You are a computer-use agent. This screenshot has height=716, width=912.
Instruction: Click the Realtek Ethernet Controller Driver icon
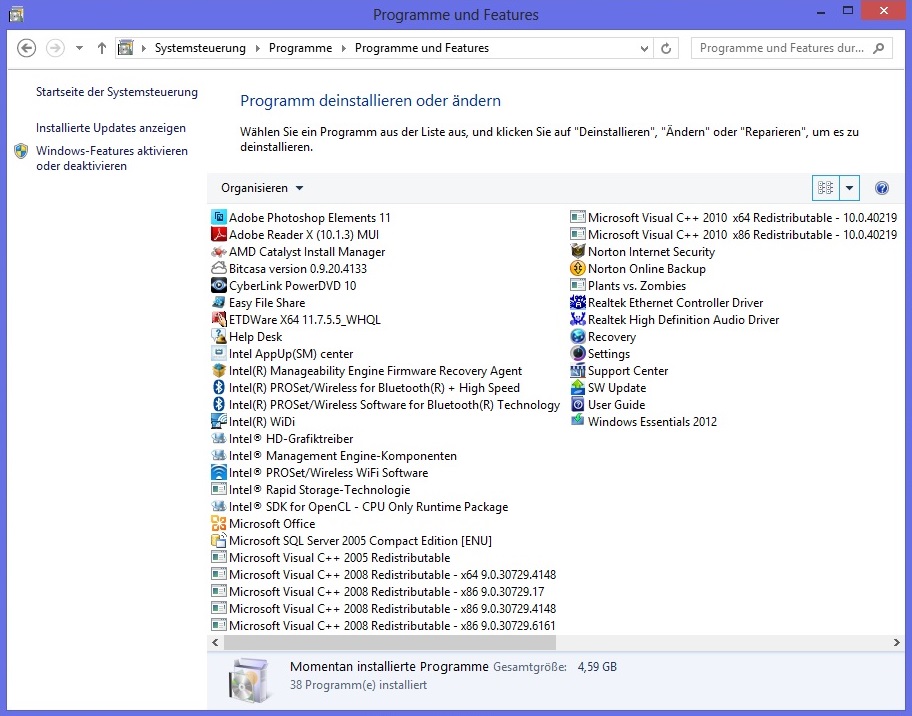[x=578, y=302]
